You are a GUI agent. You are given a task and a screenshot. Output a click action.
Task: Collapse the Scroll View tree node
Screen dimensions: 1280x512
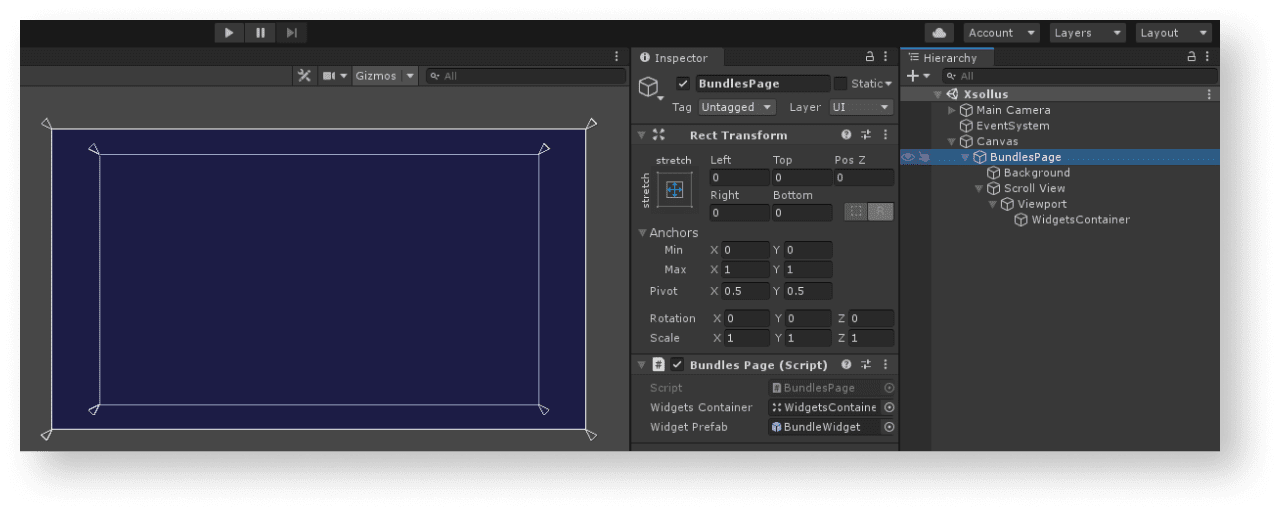click(979, 189)
